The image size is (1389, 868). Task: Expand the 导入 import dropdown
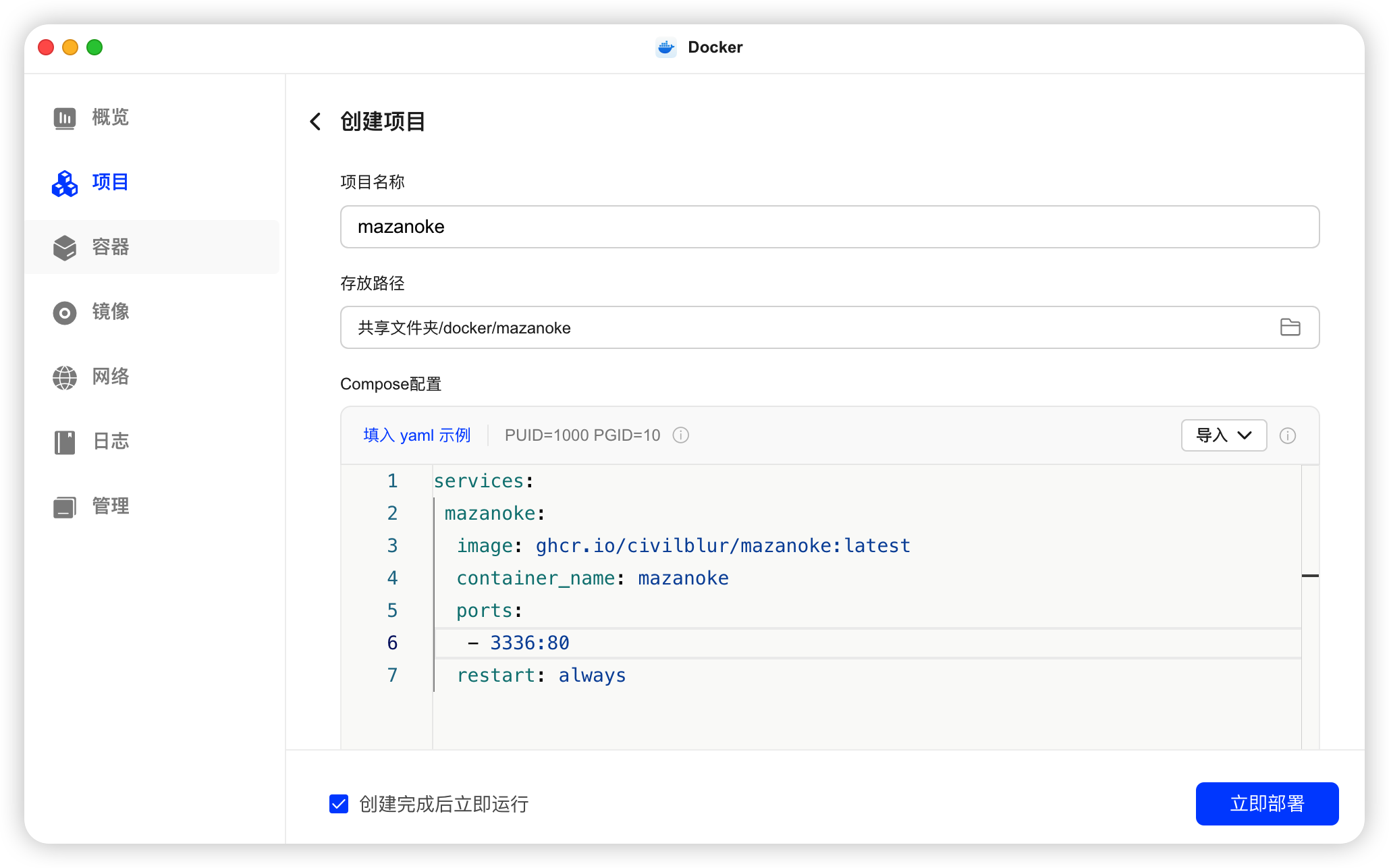tap(1223, 435)
